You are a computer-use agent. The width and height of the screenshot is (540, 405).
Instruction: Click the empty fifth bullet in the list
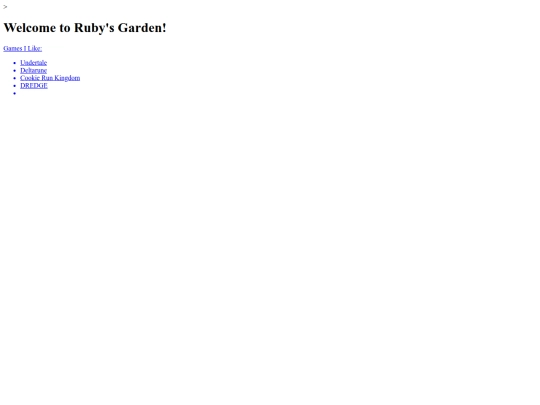(14, 93)
